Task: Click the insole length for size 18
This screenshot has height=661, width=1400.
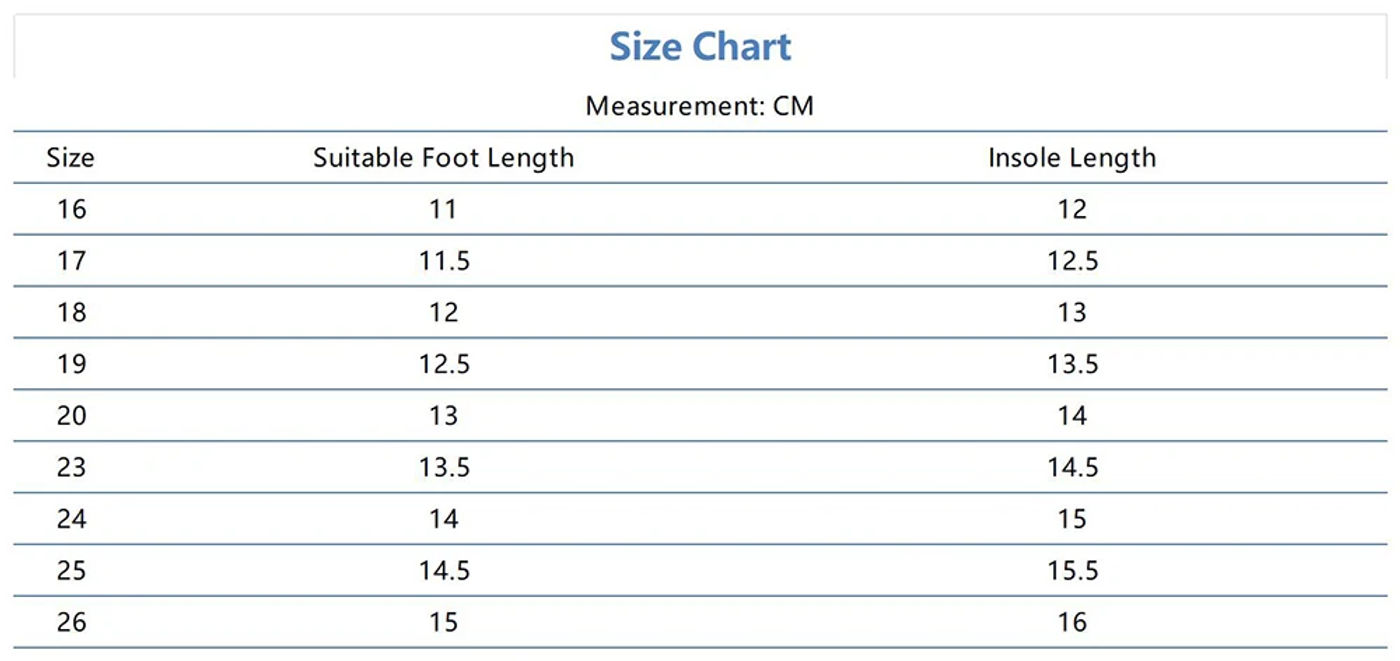Action: (1072, 313)
